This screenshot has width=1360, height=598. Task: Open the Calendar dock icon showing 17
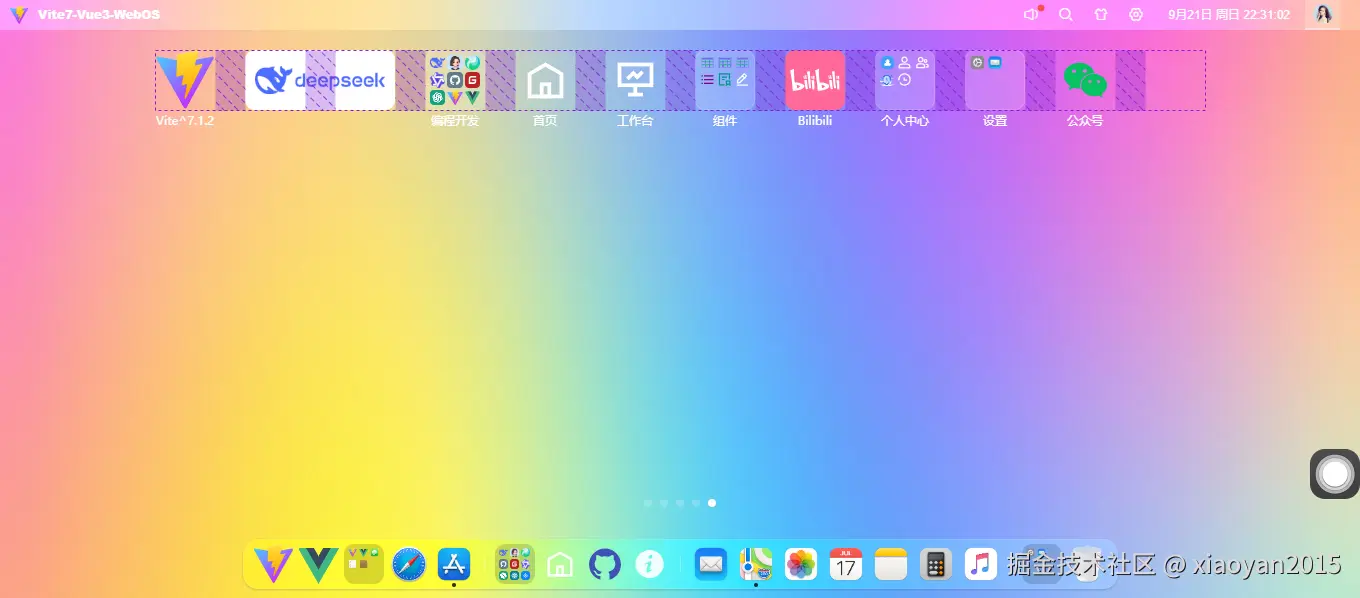(x=846, y=565)
